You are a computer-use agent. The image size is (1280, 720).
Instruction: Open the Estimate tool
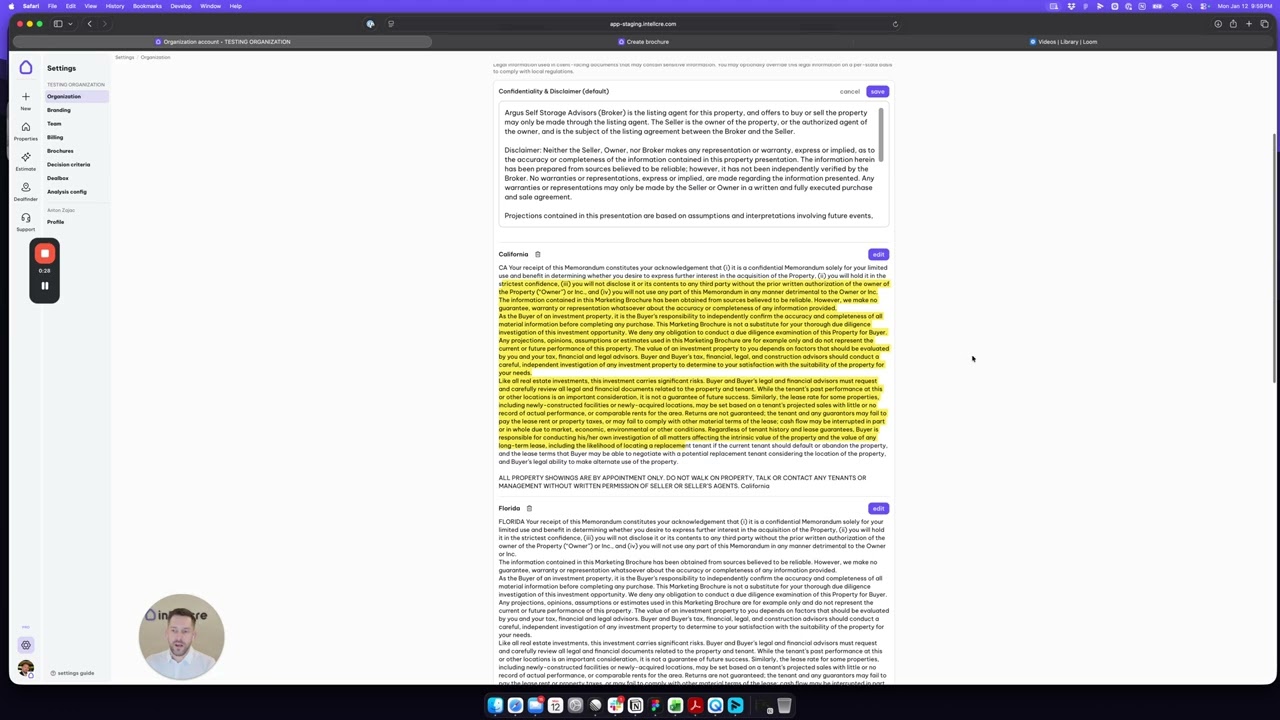[x=26, y=156]
